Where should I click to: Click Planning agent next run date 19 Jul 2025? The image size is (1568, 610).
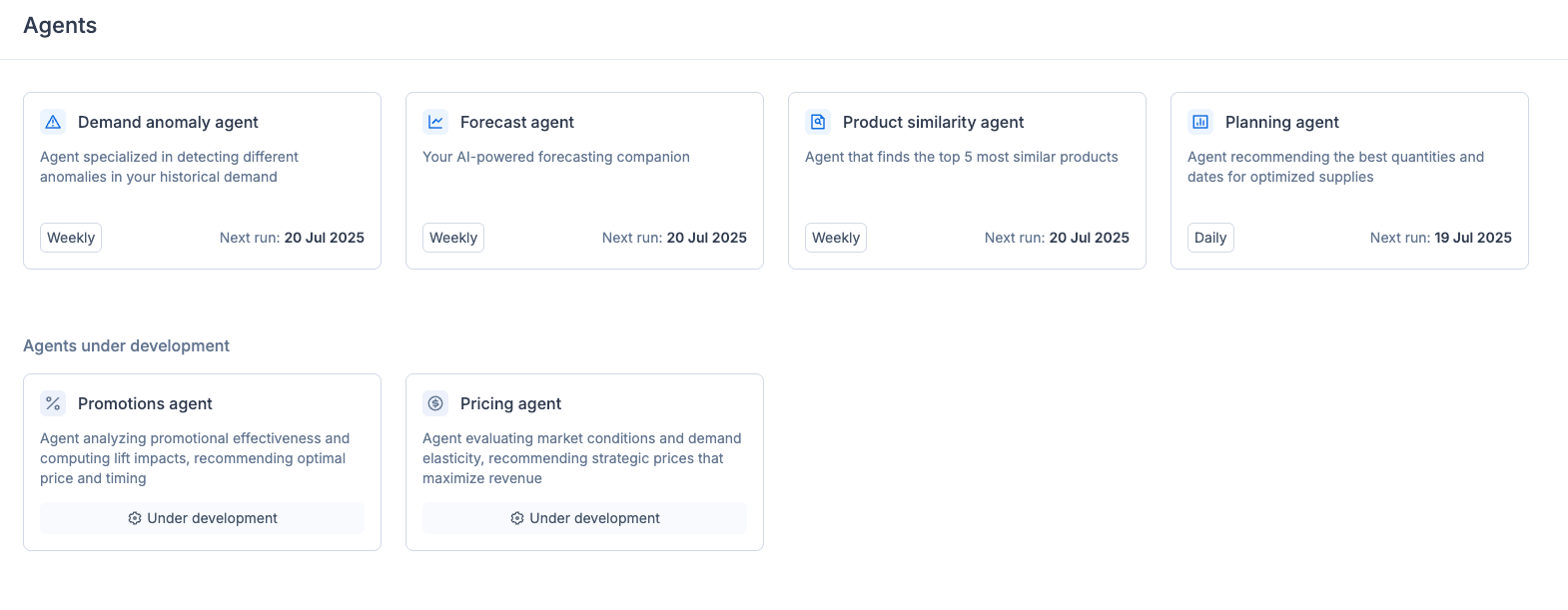point(1472,238)
